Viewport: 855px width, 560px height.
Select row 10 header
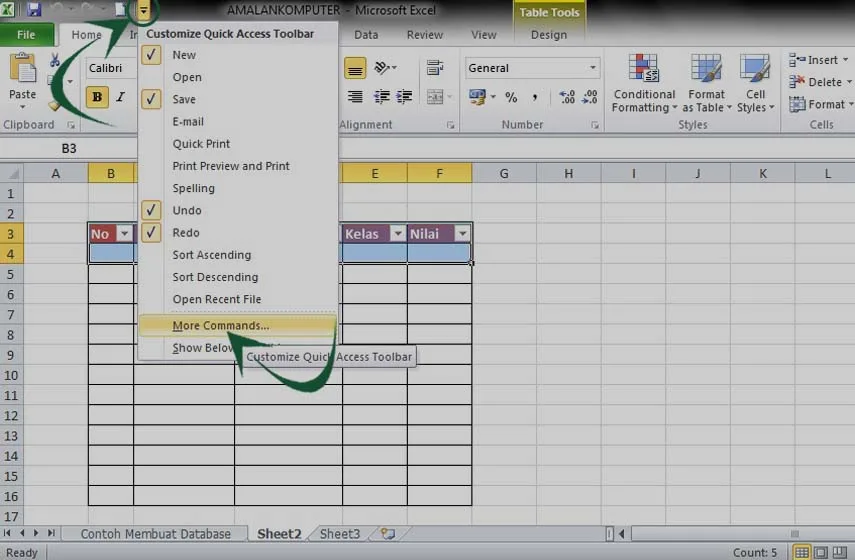(11, 376)
